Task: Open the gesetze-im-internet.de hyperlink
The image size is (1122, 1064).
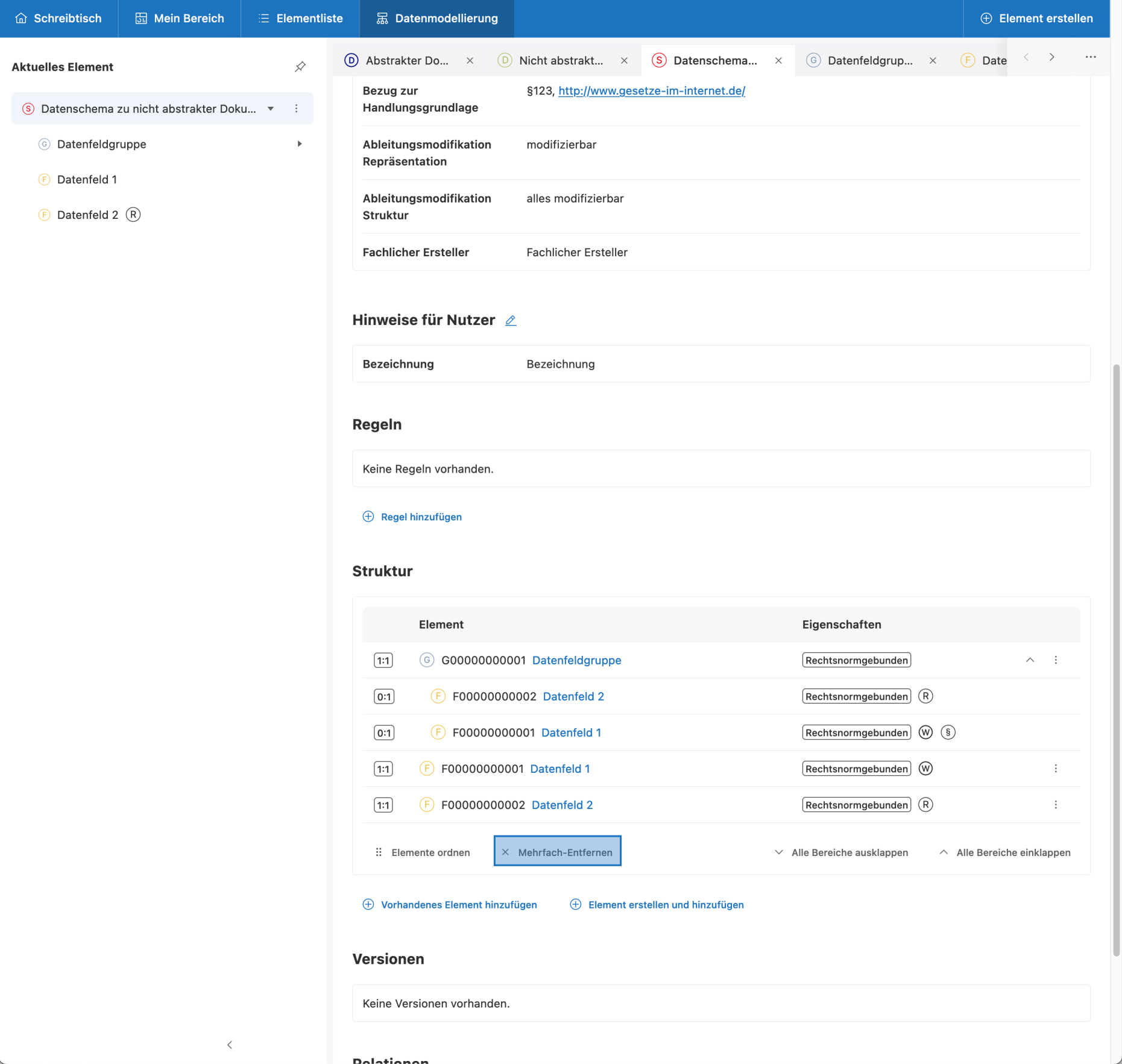Action: 651,91
